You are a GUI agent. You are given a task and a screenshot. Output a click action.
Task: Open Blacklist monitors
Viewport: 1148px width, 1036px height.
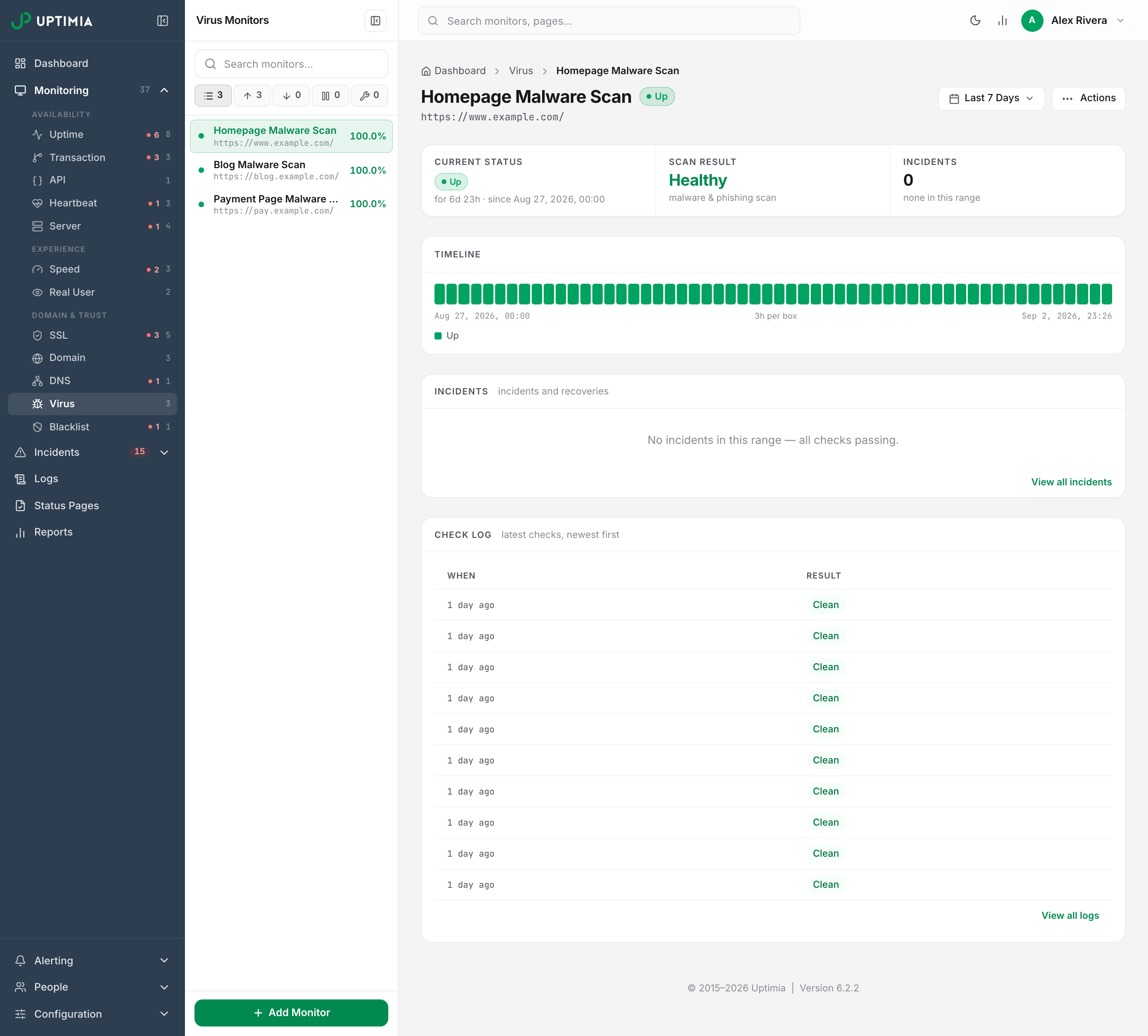92,427
